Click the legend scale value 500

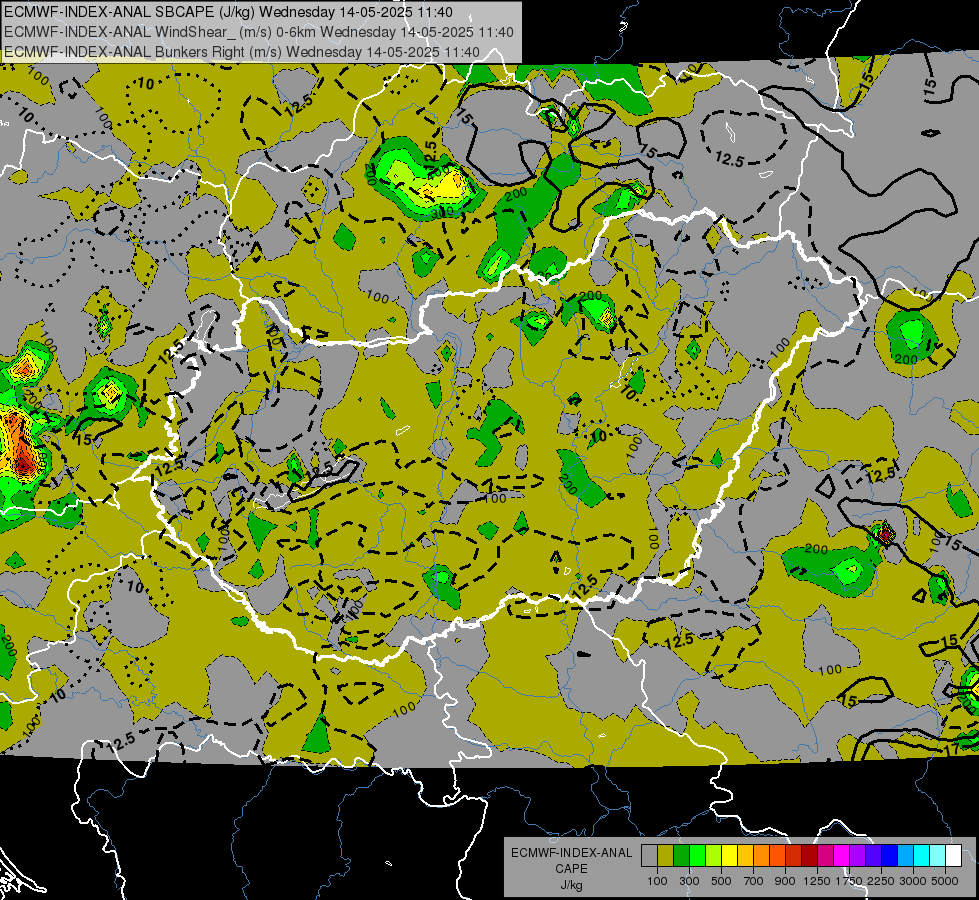pyautogui.click(x=721, y=881)
